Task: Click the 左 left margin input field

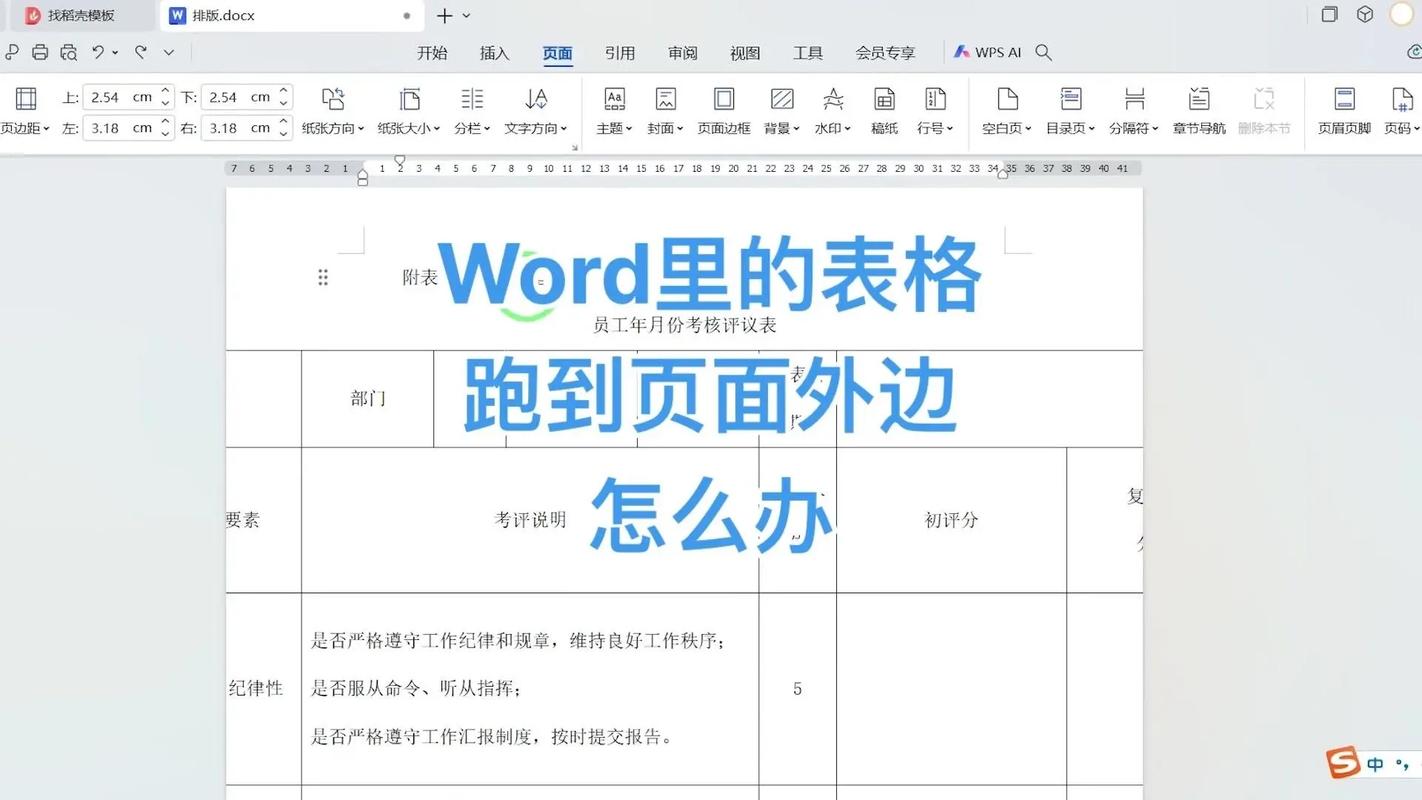Action: coord(120,128)
